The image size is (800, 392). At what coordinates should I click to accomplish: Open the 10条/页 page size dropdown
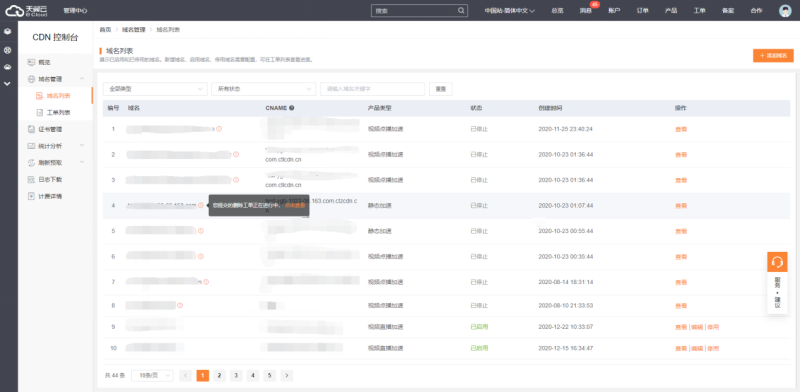(152, 376)
